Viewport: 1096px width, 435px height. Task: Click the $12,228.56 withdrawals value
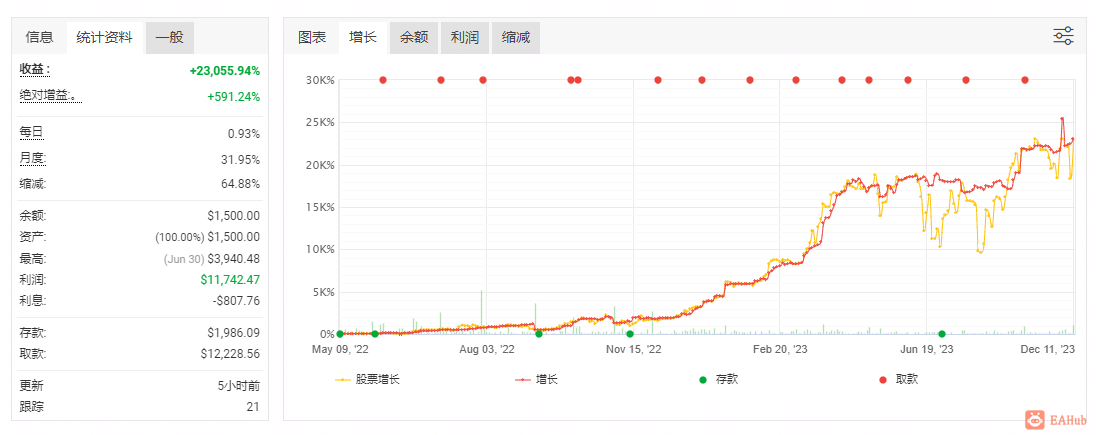[x=230, y=354]
